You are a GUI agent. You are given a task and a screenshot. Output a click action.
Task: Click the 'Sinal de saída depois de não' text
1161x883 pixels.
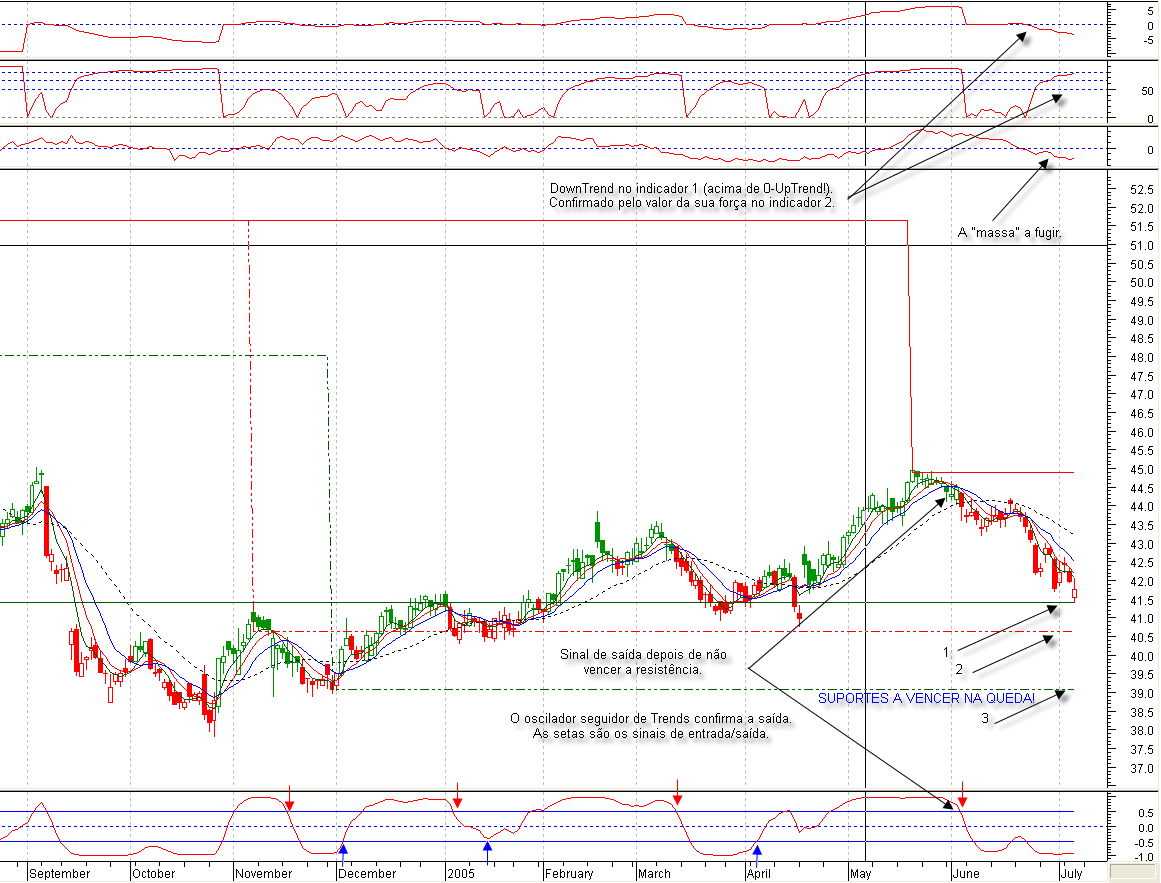click(643, 654)
